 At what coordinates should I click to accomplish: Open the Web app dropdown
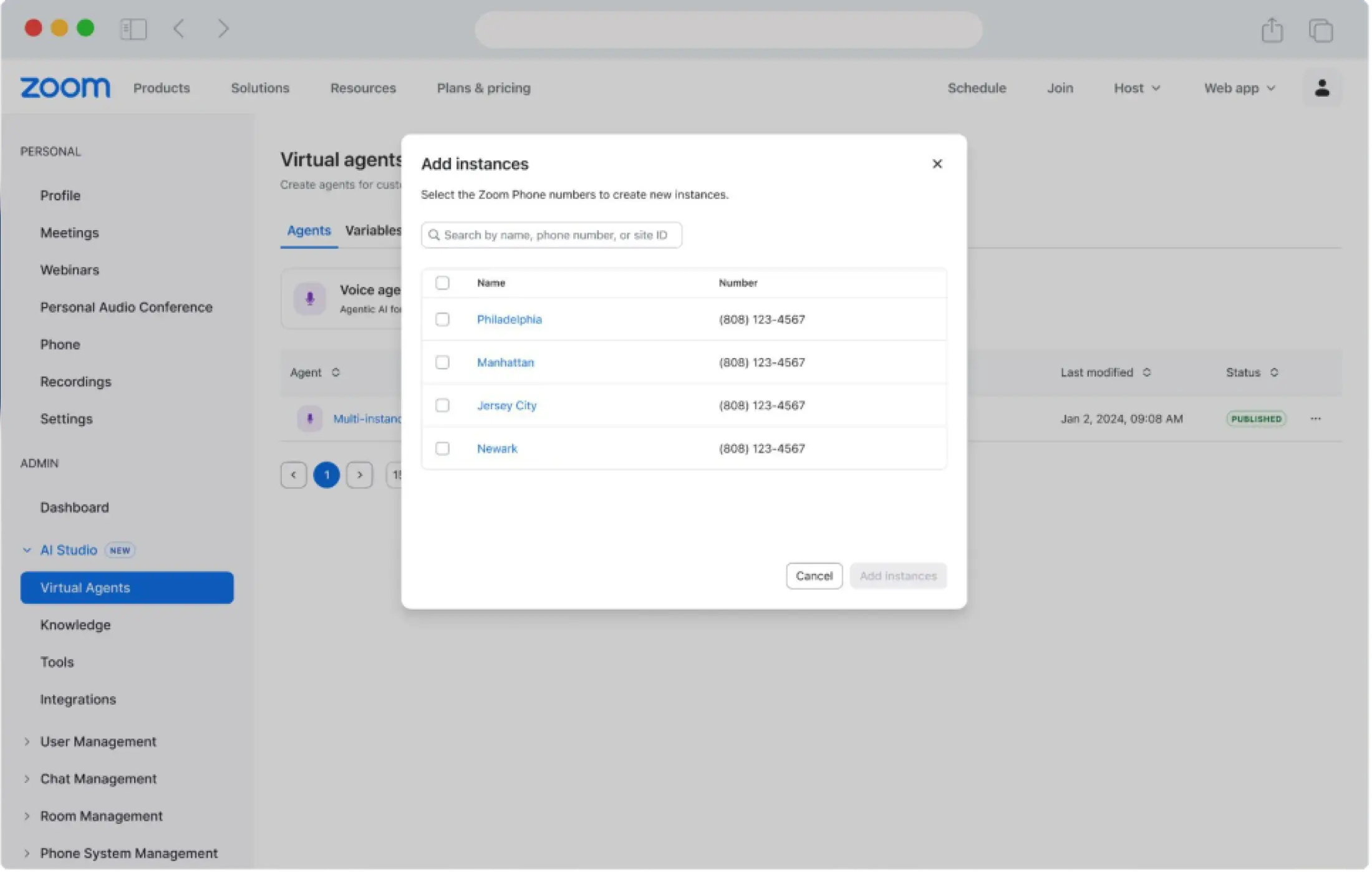pos(1239,88)
